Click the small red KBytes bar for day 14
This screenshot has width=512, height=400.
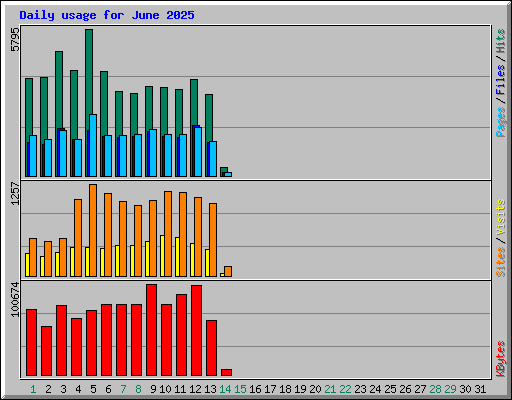[x=227, y=372]
